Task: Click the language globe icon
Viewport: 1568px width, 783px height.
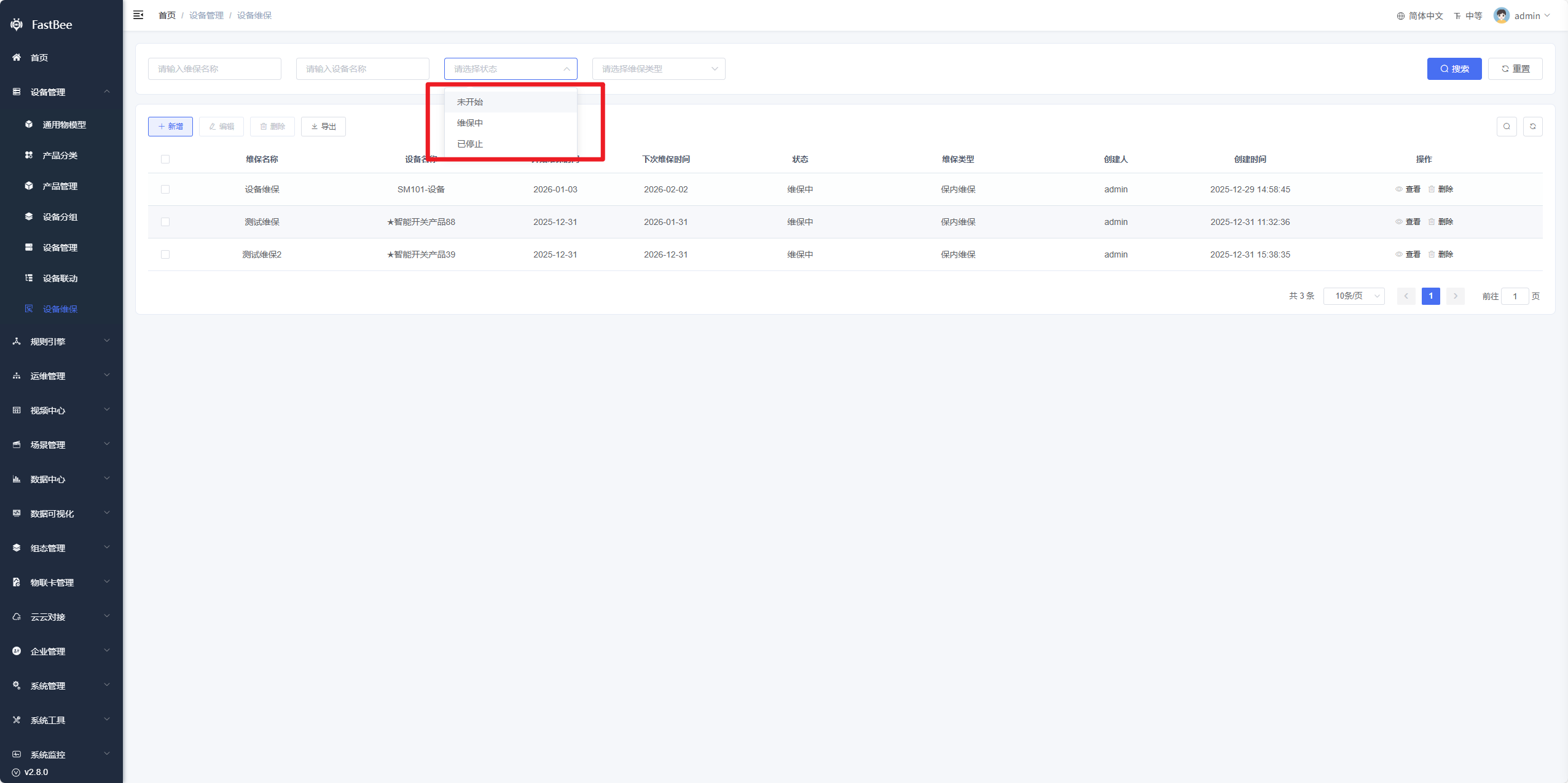Action: point(1400,16)
